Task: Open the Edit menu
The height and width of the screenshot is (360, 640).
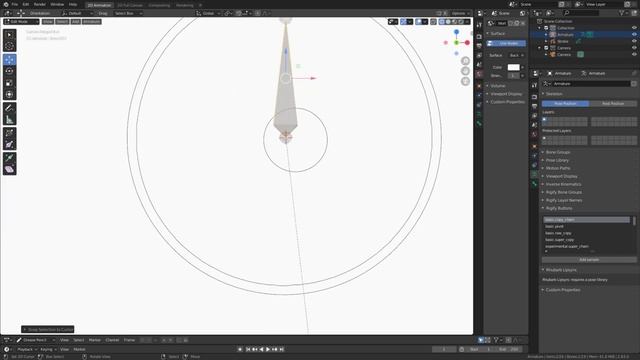Action: [26, 4]
